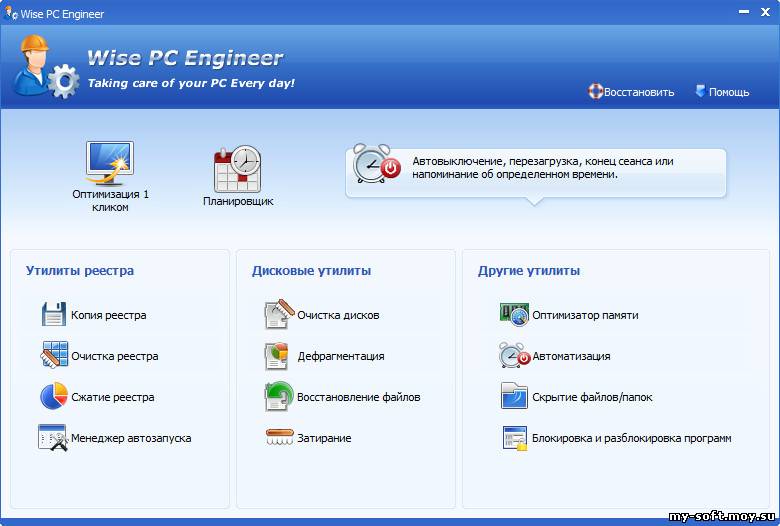Viewport: 780px width, 526px height.
Task: Click the Менеджер автозапуска tools icon
Action: point(53,437)
